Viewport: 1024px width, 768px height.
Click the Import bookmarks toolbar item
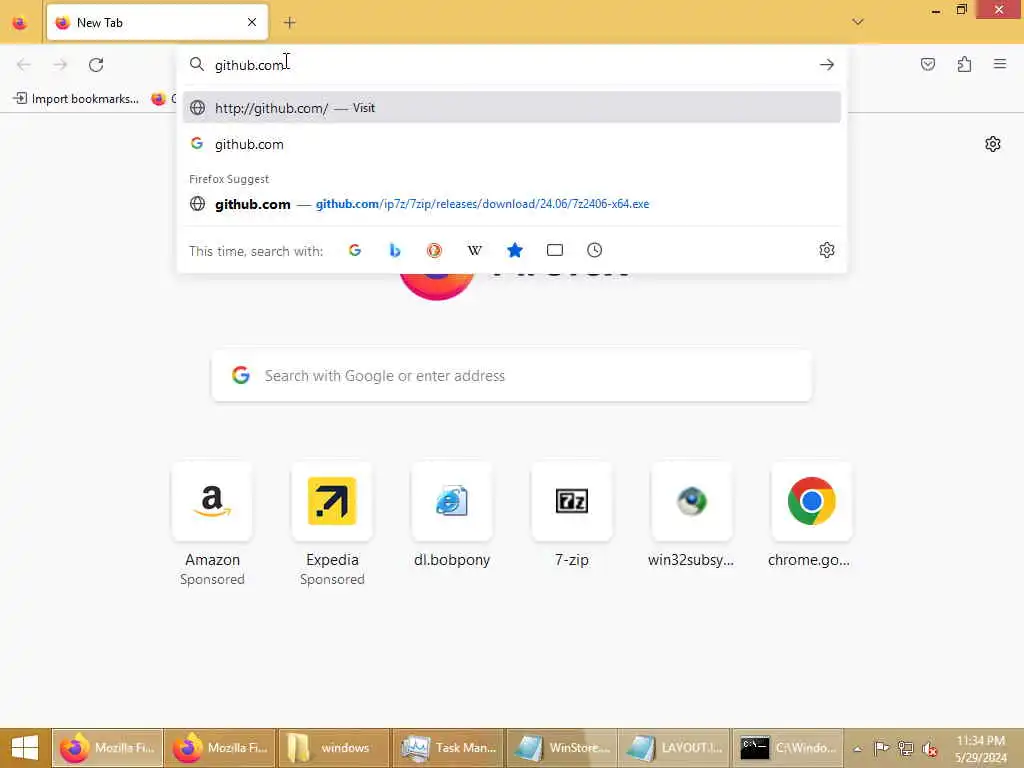[x=76, y=99]
